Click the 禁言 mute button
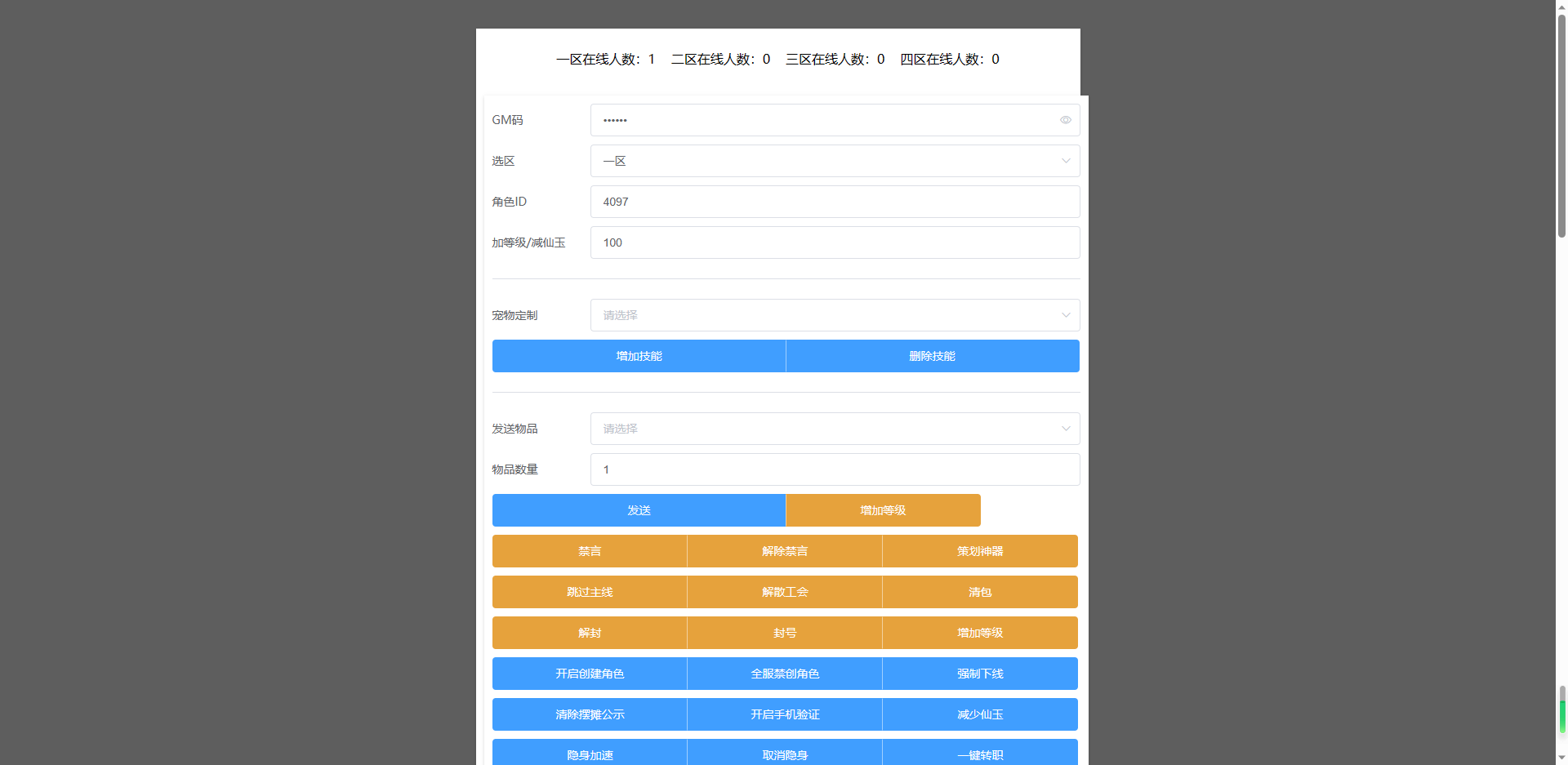The height and width of the screenshot is (765, 1568). click(590, 551)
